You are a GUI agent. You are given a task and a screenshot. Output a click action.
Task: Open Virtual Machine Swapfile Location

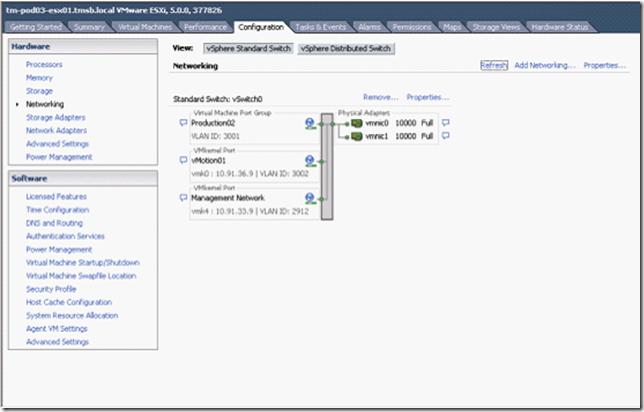(x=81, y=276)
